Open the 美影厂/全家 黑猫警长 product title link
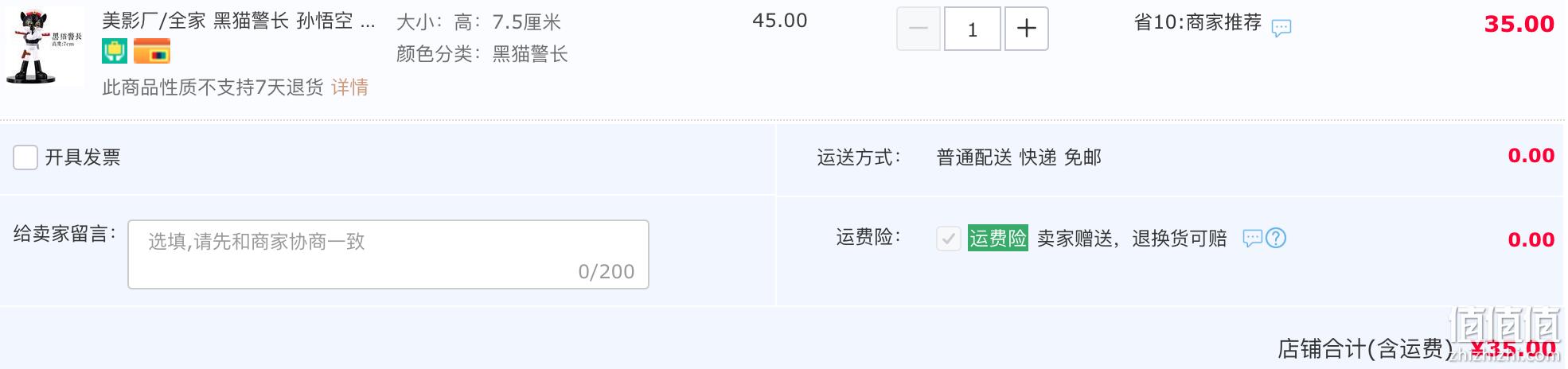The width and height of the screenshot is (1568, 369). point(239,21)
